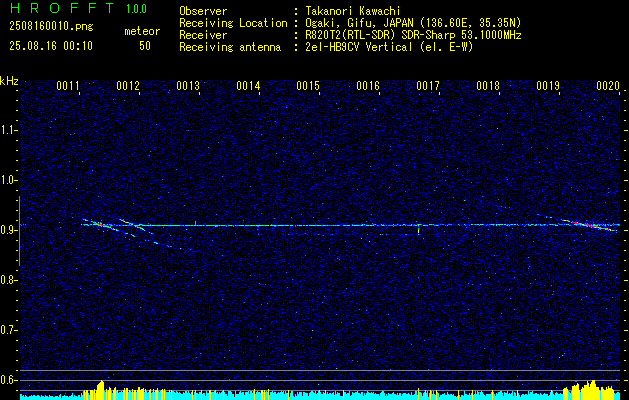Select file name 2508160010.png
This screenshot has width=629, height=400.
[51, 27]
